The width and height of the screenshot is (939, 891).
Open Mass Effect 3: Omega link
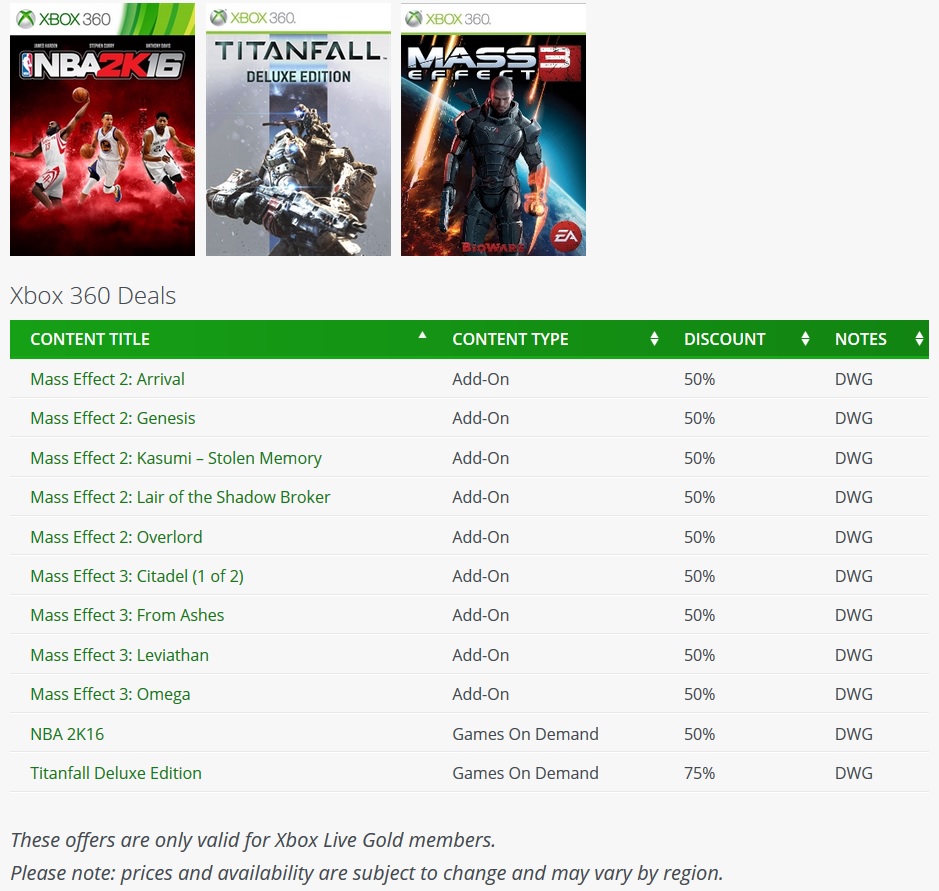110,694
